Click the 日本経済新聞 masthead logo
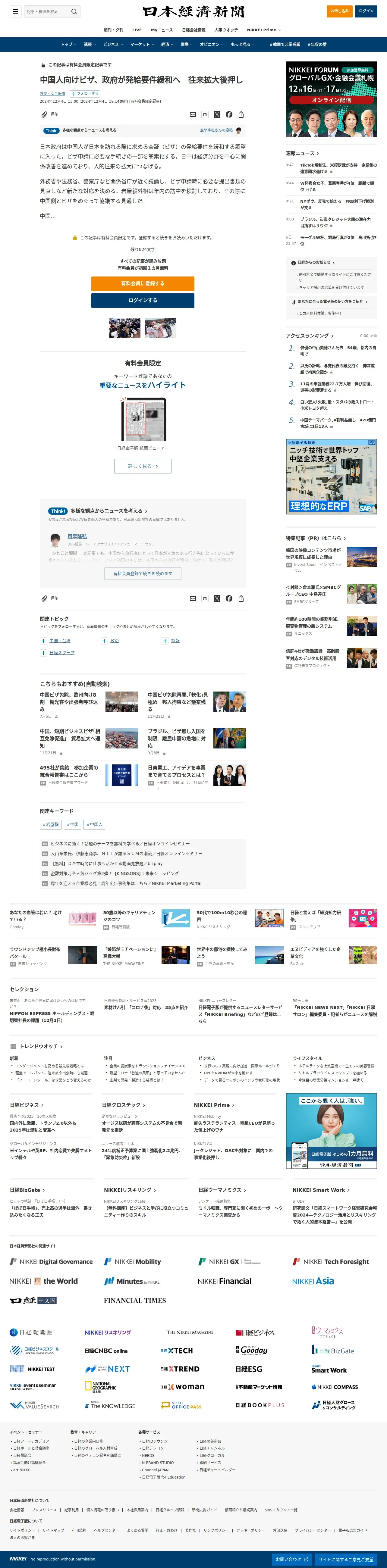The height and width of the screenshot is (1568, 387). (x=193, y=11)
